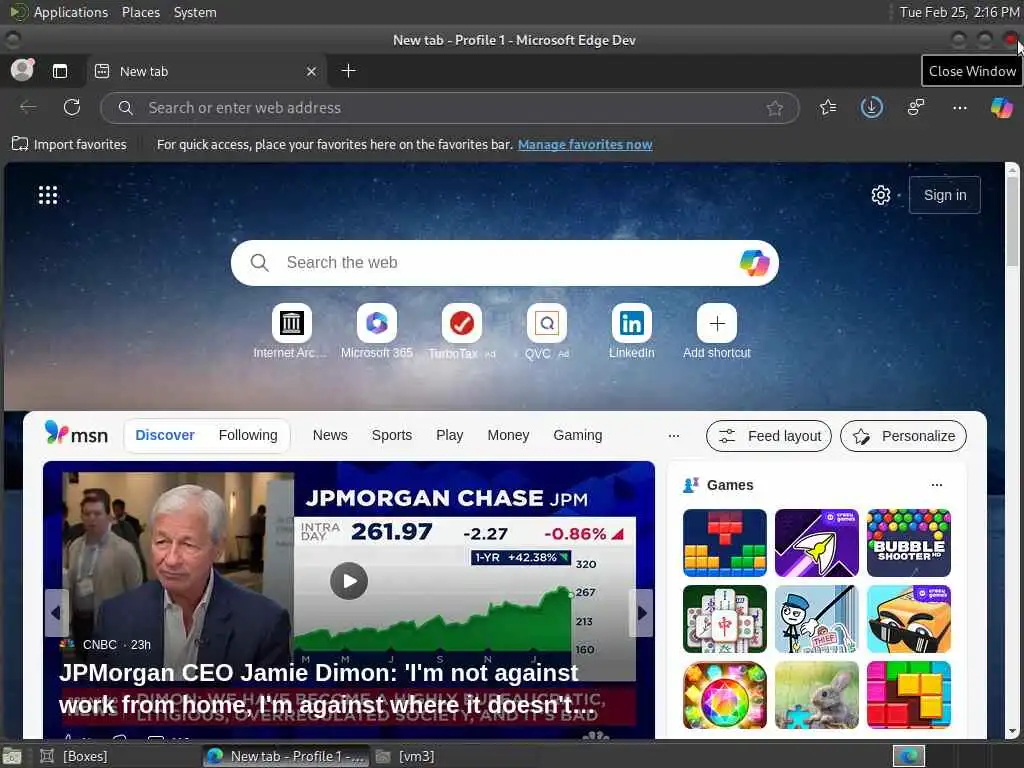Go to previous story carousel arrow
The image size is (1024, 768).
point(56,613)
